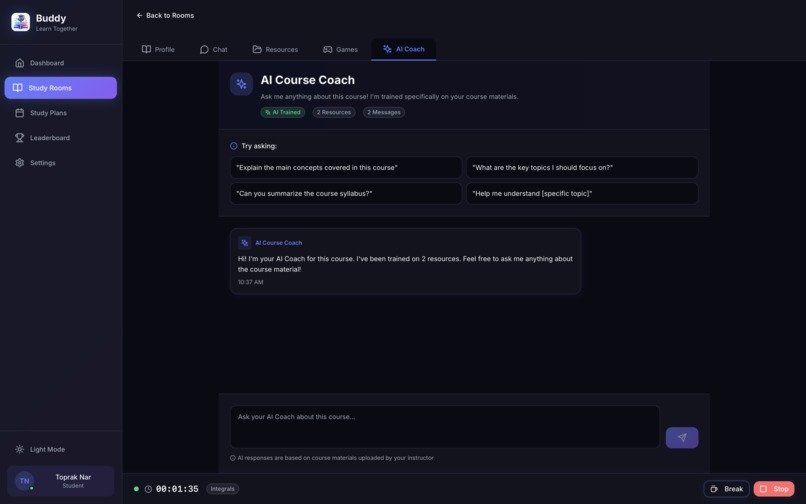Click the green status dot near the timer

pos(136,489)
